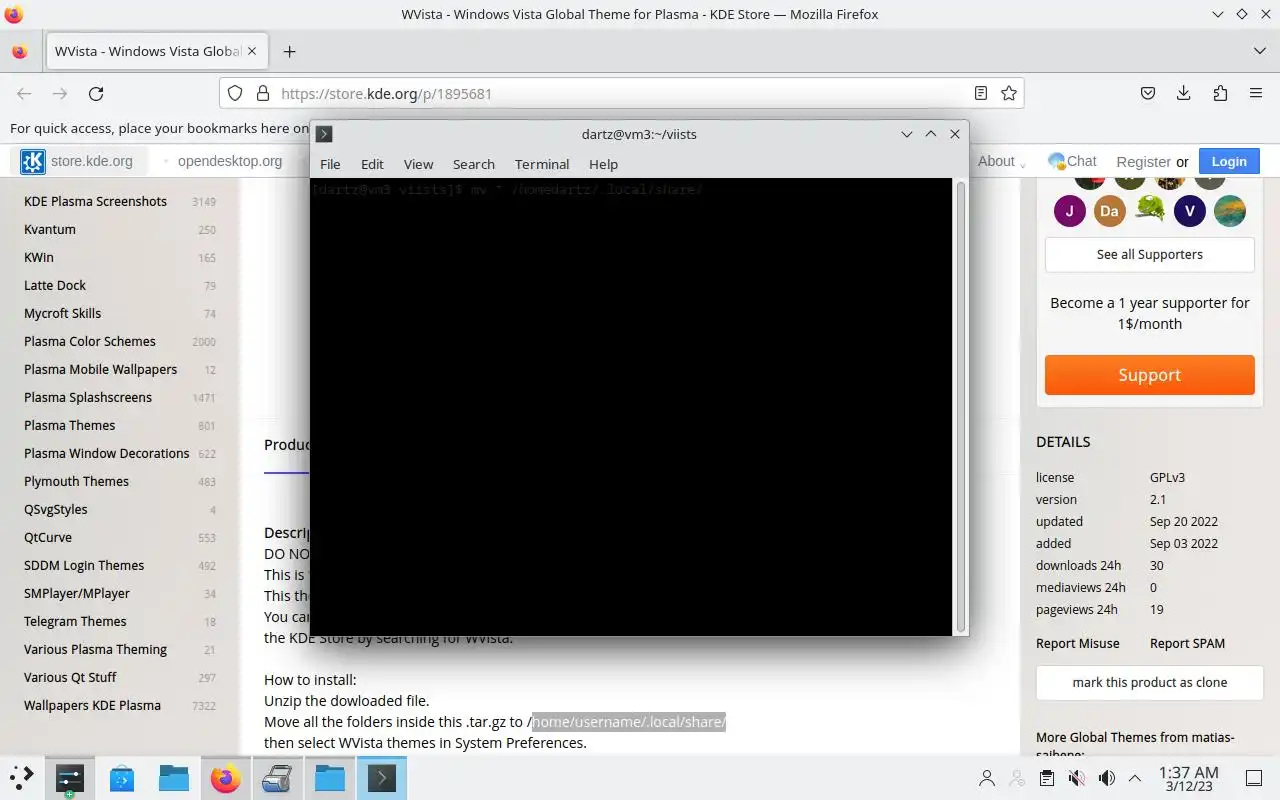Select the terminal icon in the taskbar
The width and height of the screenshot is (1280, 800).
coord(381,777)
